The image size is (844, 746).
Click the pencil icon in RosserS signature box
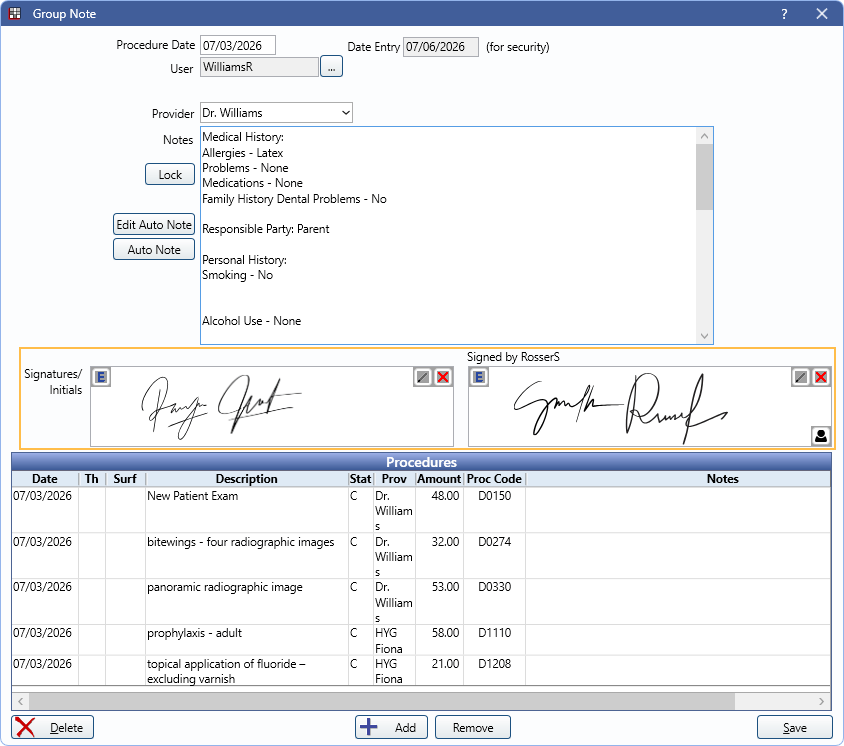801,377
